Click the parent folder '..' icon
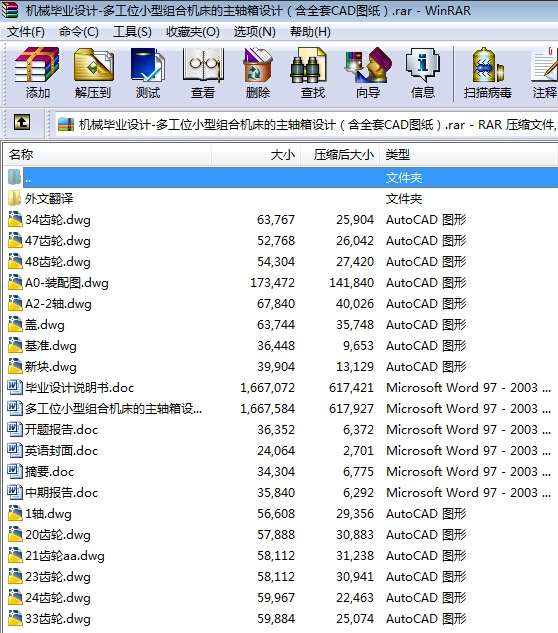This screenshot has height=633, width=558. pos(15,177)
